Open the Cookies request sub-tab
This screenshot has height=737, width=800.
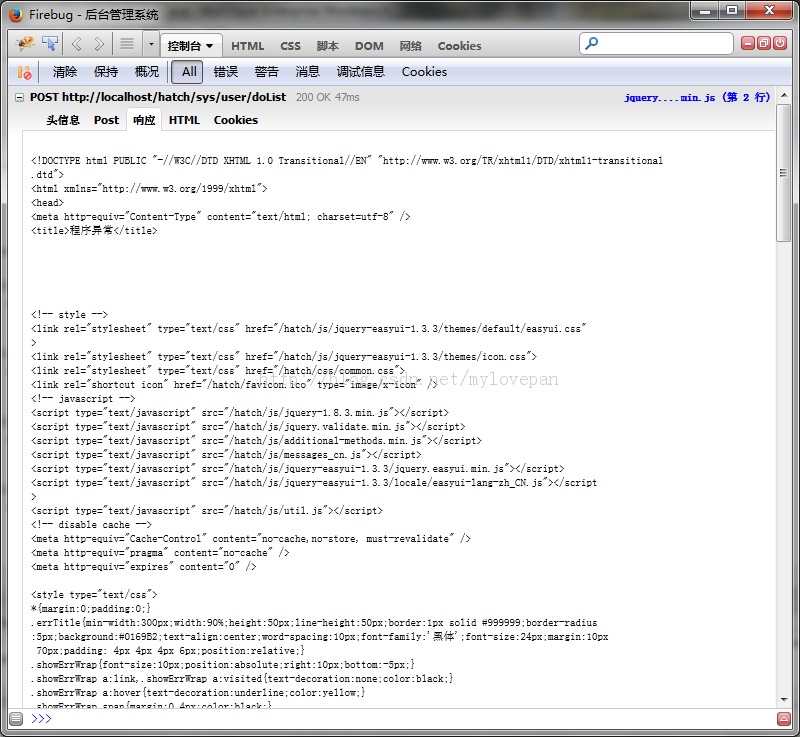236,120
